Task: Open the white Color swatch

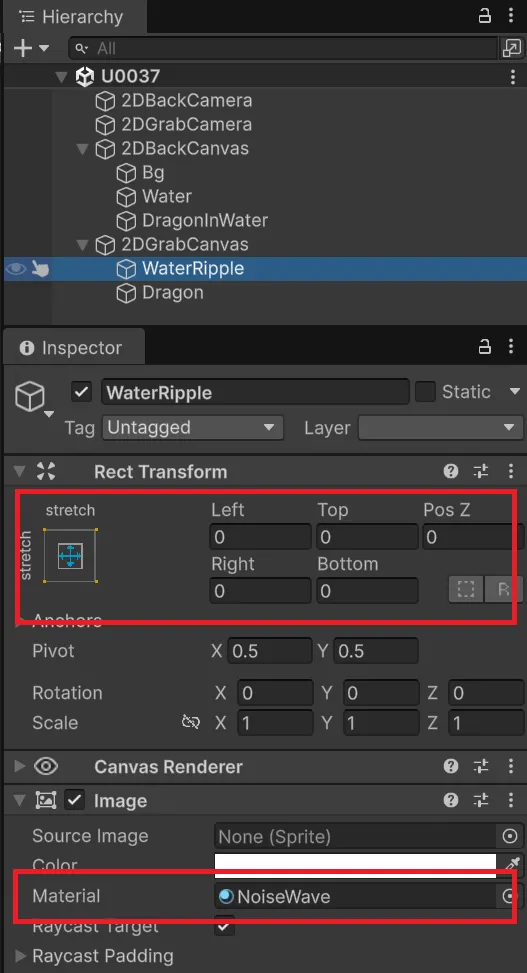Action: 355,864
